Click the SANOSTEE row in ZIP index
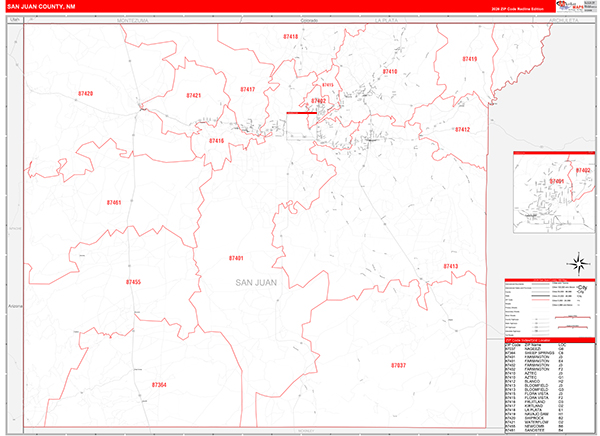This screenshot has width=600, height=436. click(x=535, y=430)
